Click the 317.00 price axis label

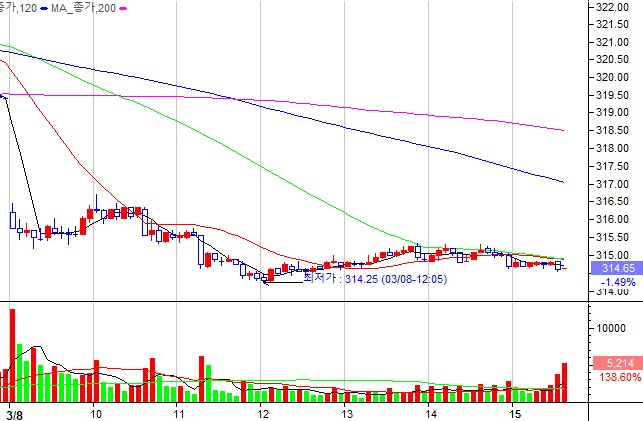coord(612,184)
